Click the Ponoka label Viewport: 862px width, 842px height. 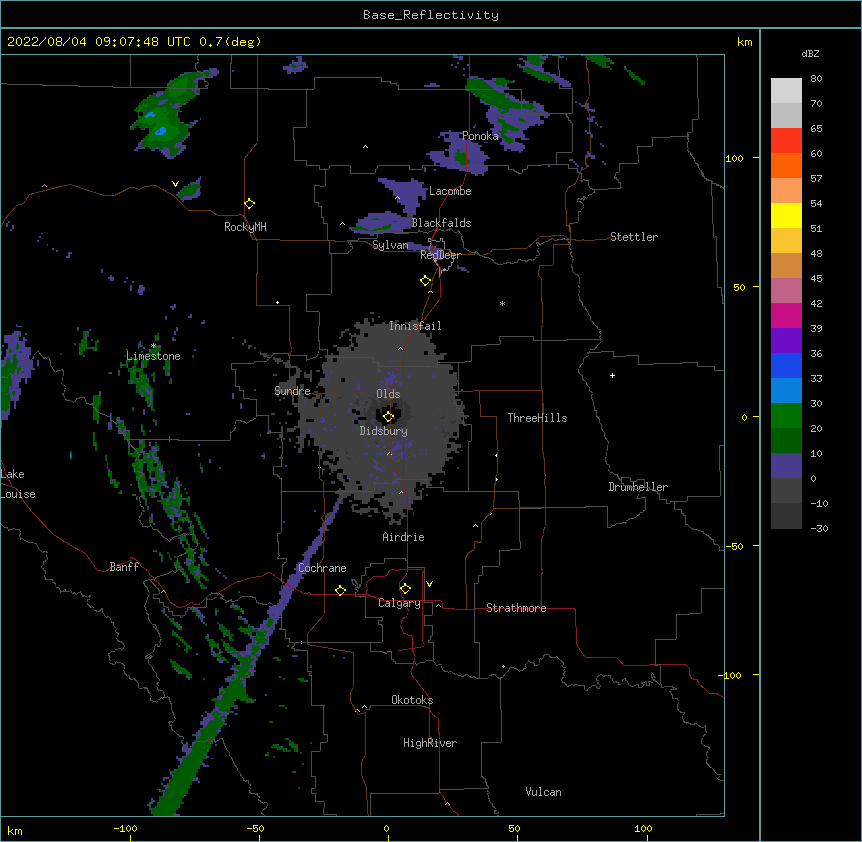(480, 136)
